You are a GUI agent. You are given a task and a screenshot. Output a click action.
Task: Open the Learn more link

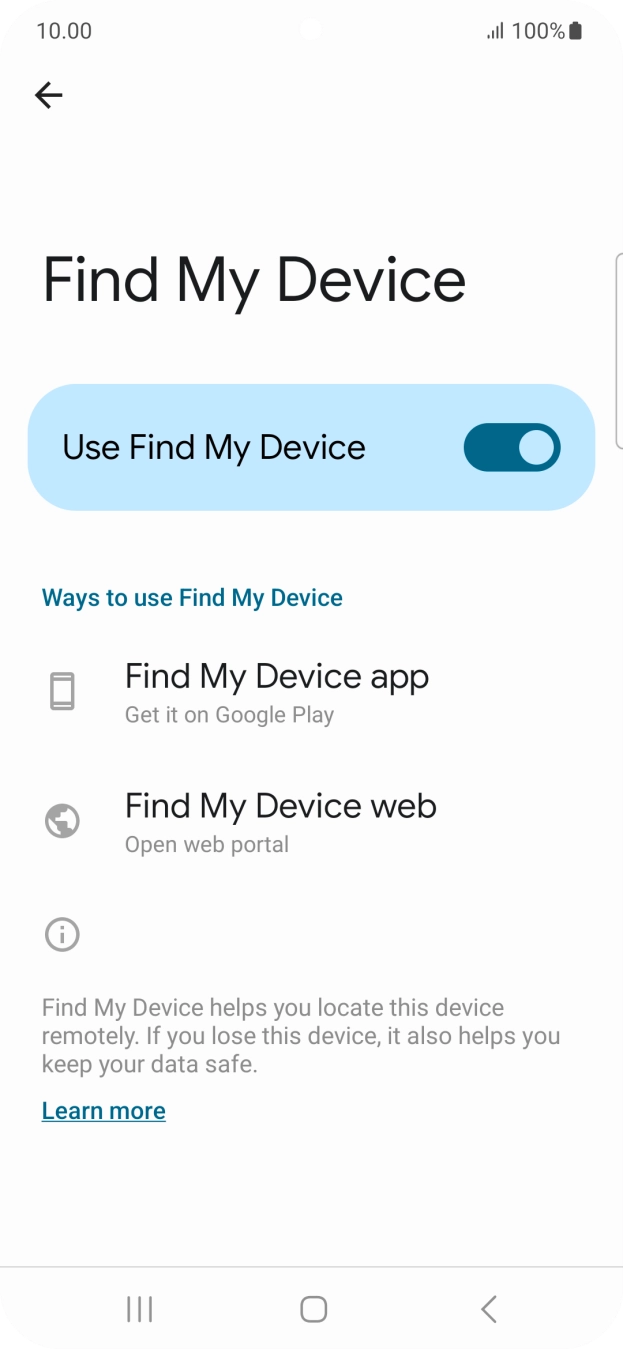click(x=104, y=1110)
